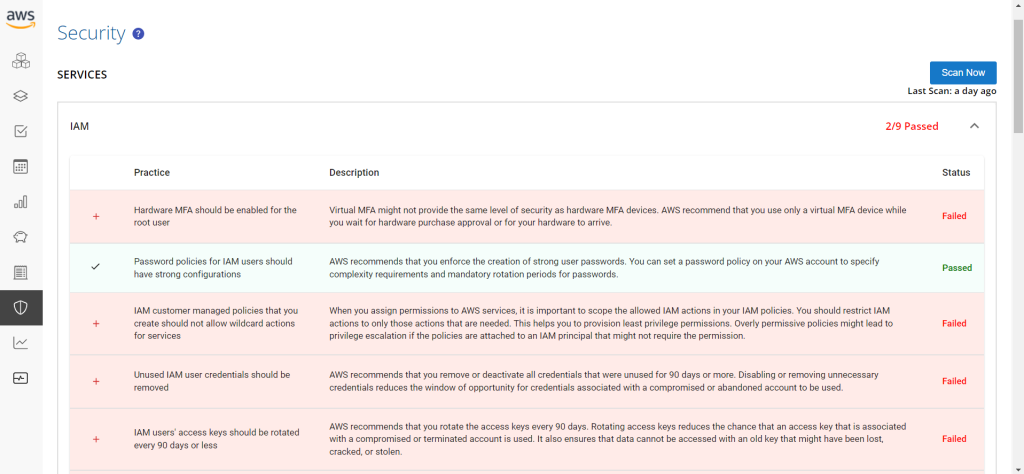
Task: Click the Practice column header
Action: (x=152, y=173)
